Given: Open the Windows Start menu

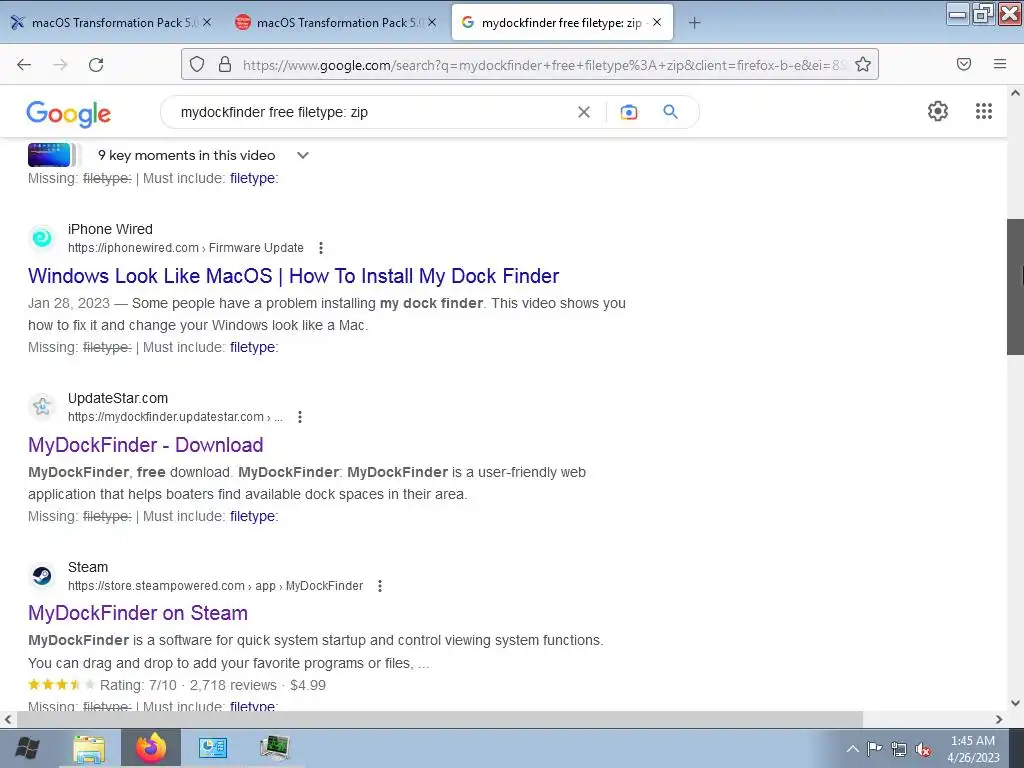Looking at the screenshot, I should 27,748.
